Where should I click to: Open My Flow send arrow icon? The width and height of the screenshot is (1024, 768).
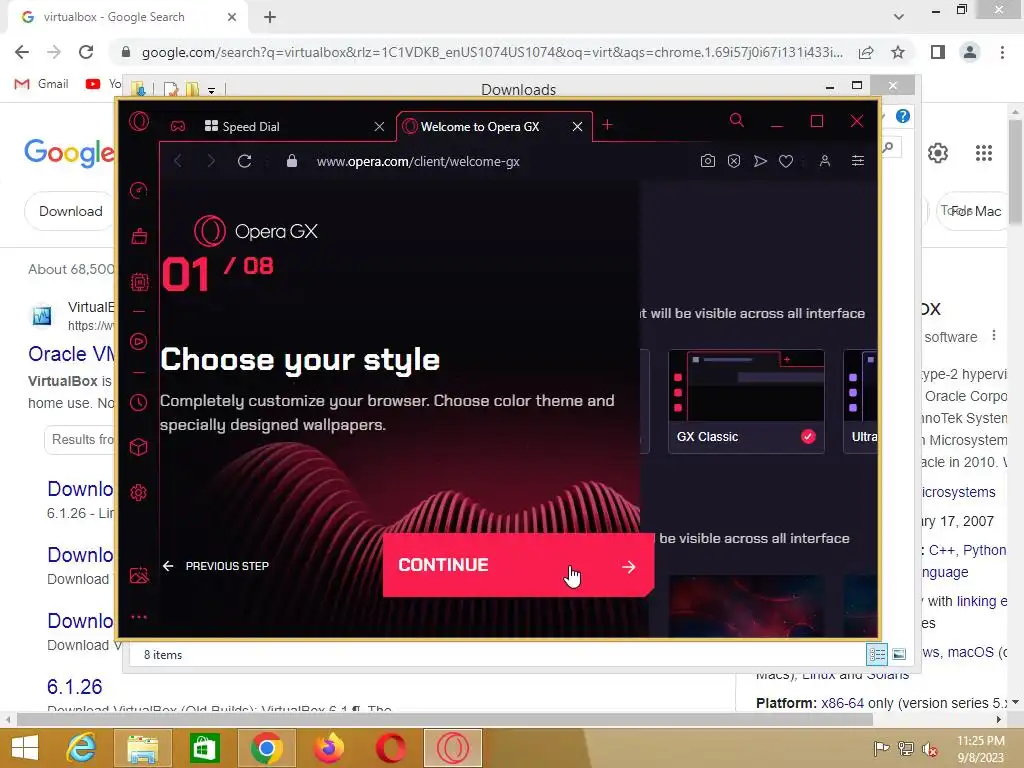(760, 161)
